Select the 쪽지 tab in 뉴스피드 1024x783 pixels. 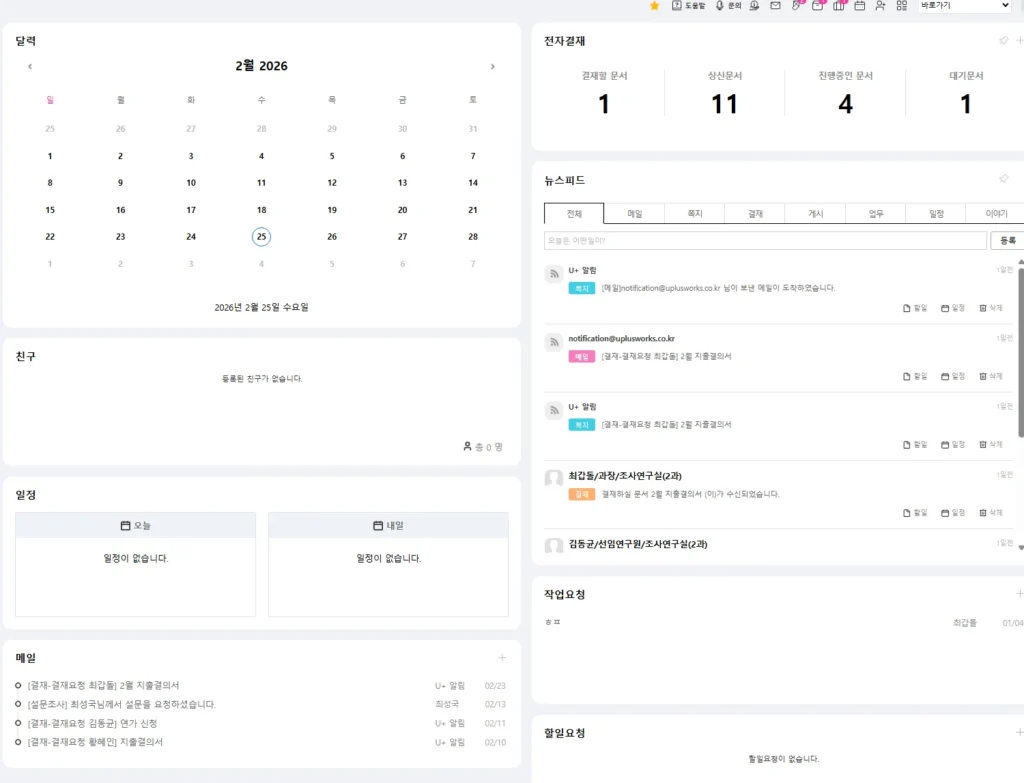tap(694, 214)
